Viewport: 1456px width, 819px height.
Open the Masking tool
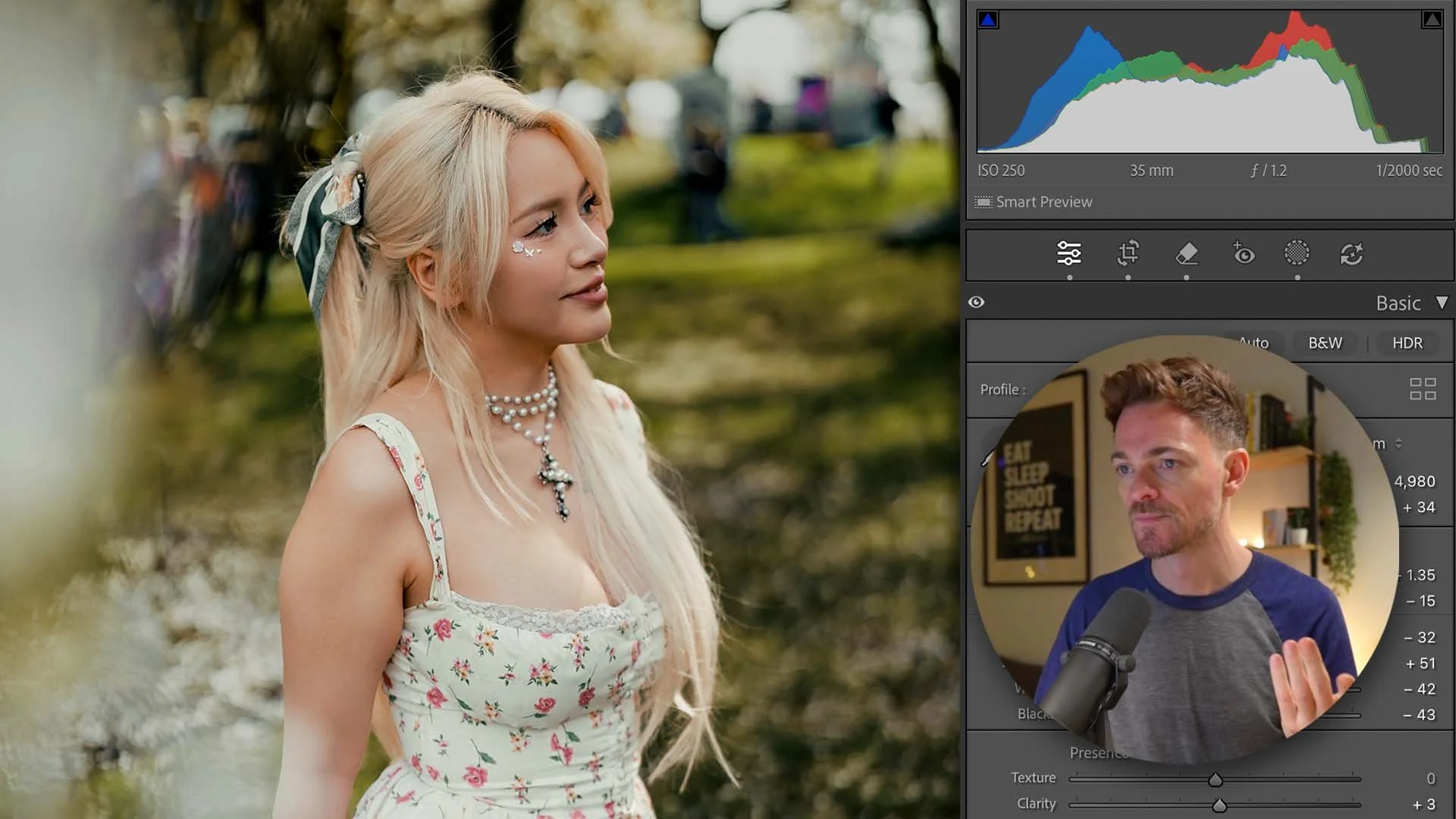click(1297, 253)
